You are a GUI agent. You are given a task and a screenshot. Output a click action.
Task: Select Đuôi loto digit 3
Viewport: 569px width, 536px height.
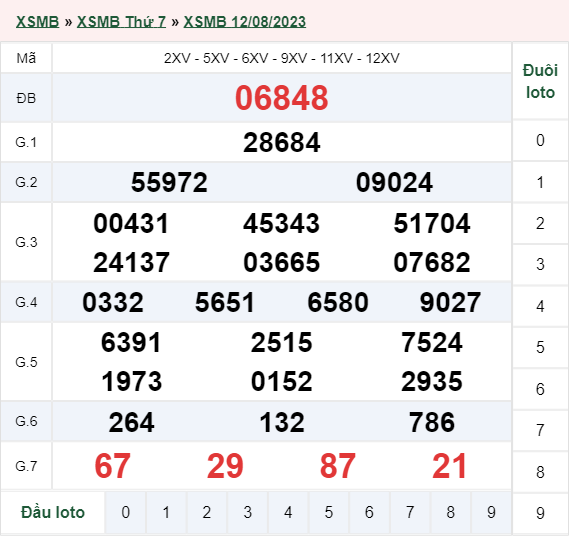coord(540,265)
